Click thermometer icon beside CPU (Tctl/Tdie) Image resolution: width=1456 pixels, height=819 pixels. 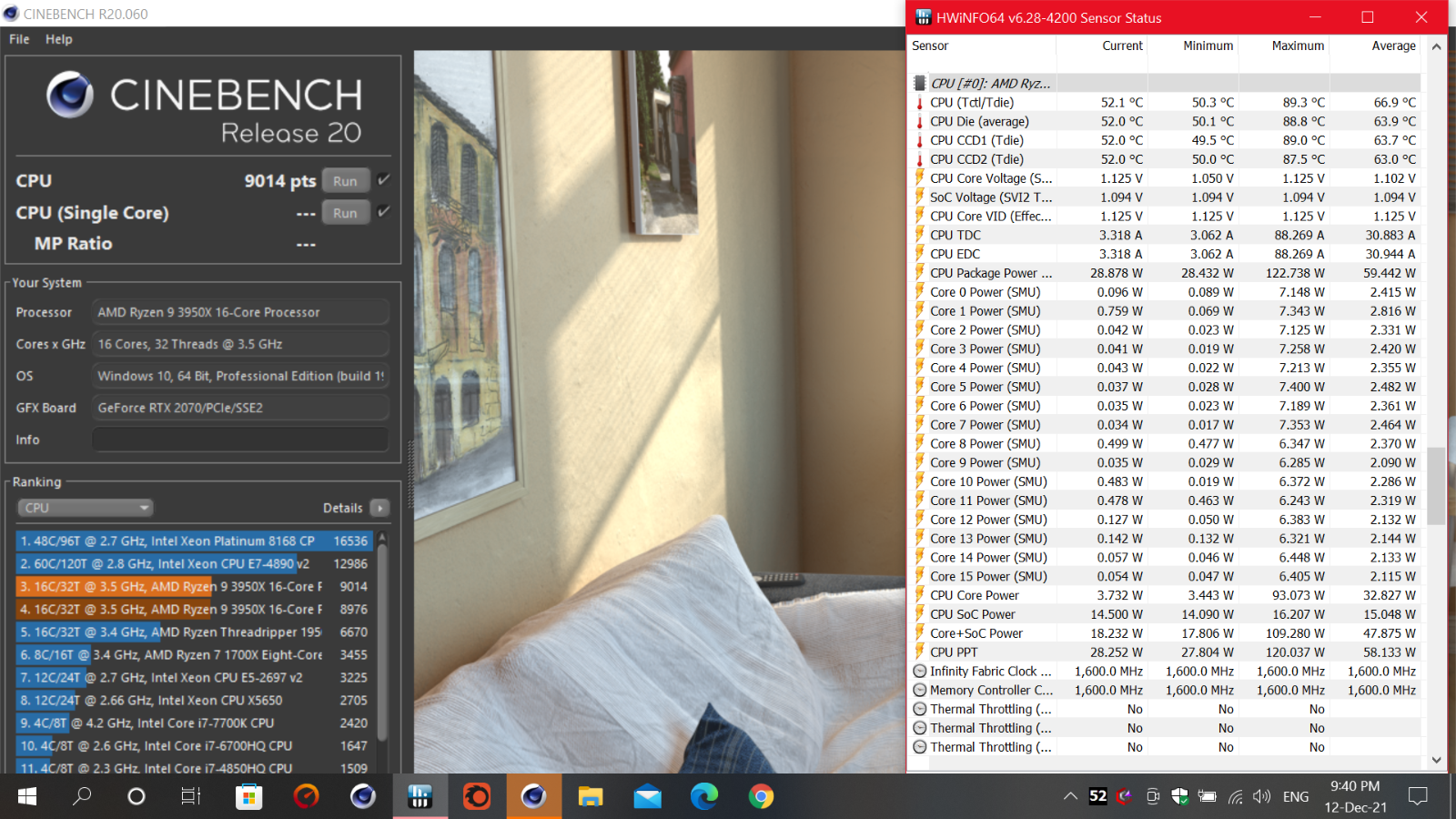pyautogui.click(x=920, y=102)
